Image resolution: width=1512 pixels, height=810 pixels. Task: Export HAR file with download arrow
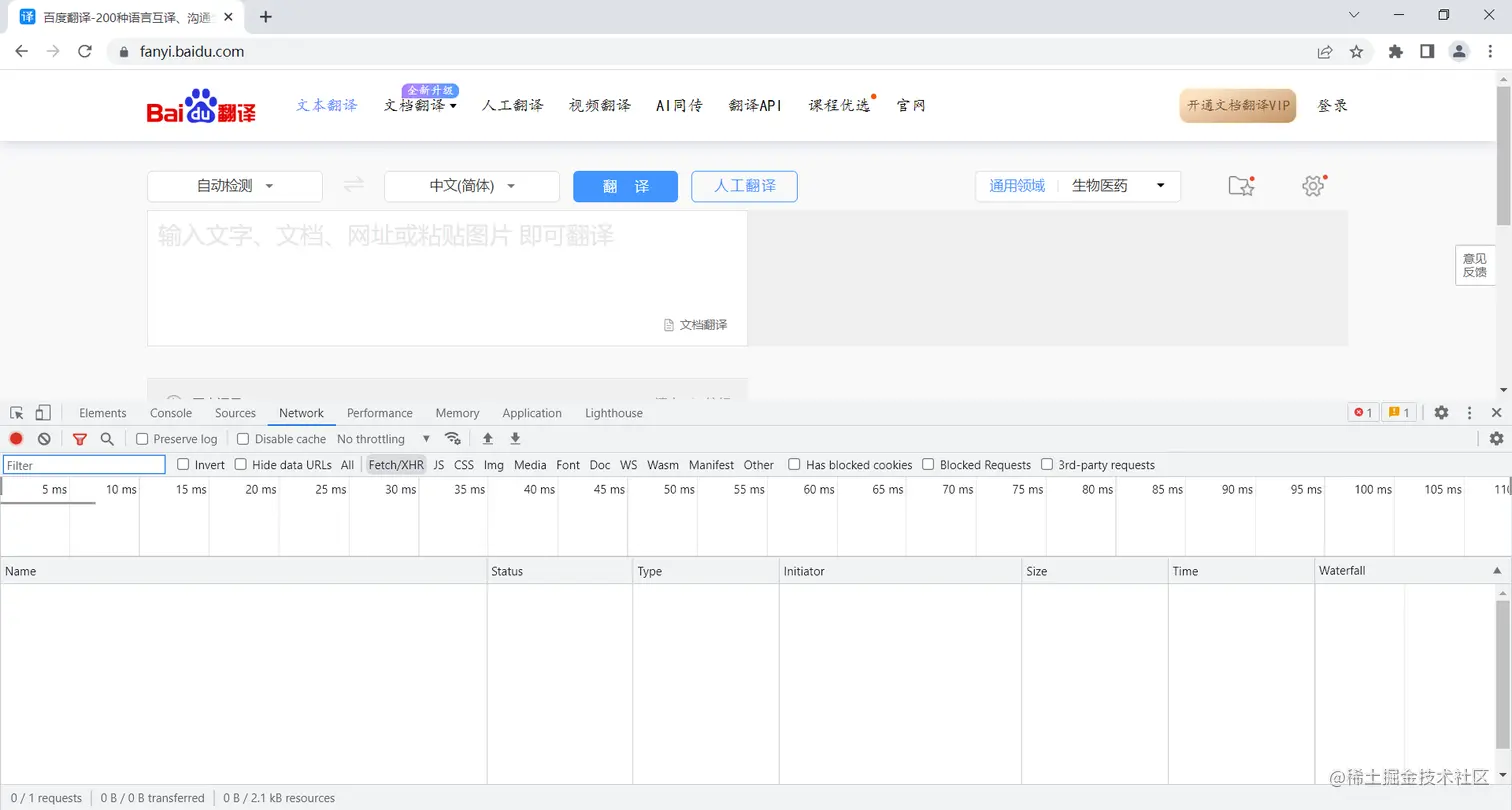515,439
